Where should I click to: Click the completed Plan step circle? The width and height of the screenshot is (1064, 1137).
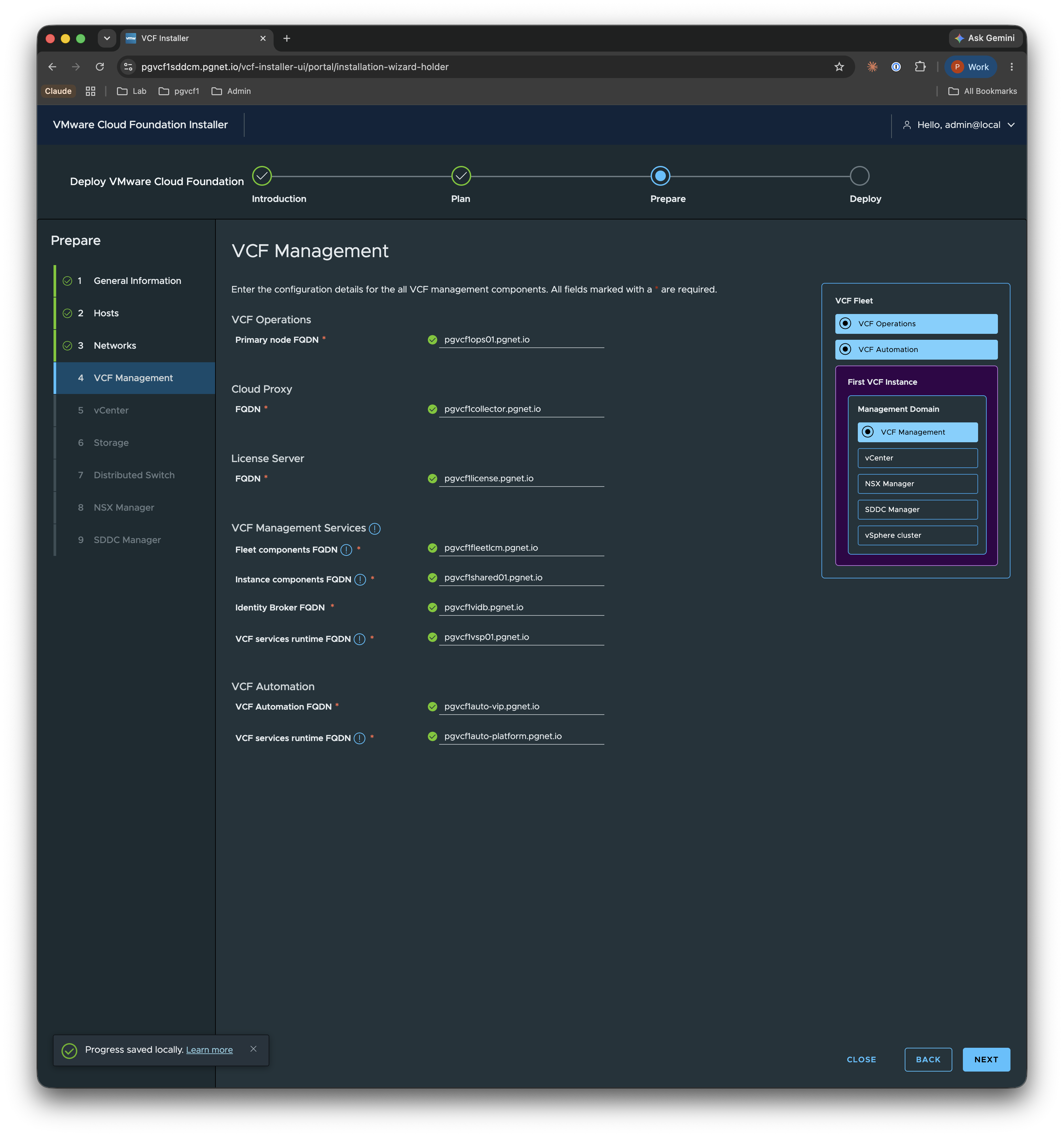[461, 176]
